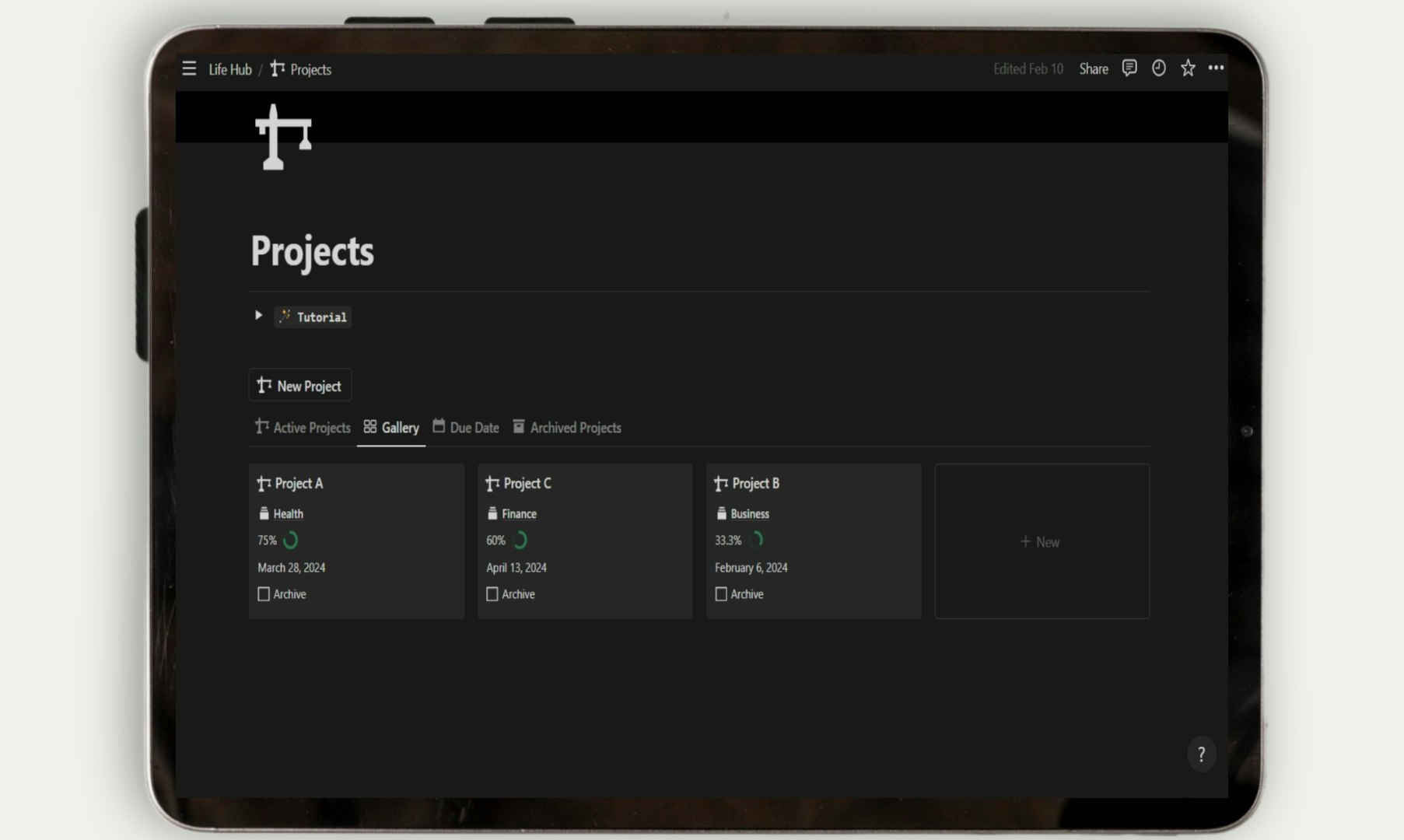The height and width of the screenshot is (840, 1404).
Task: Open the Project C title
Action: point(527,483)
